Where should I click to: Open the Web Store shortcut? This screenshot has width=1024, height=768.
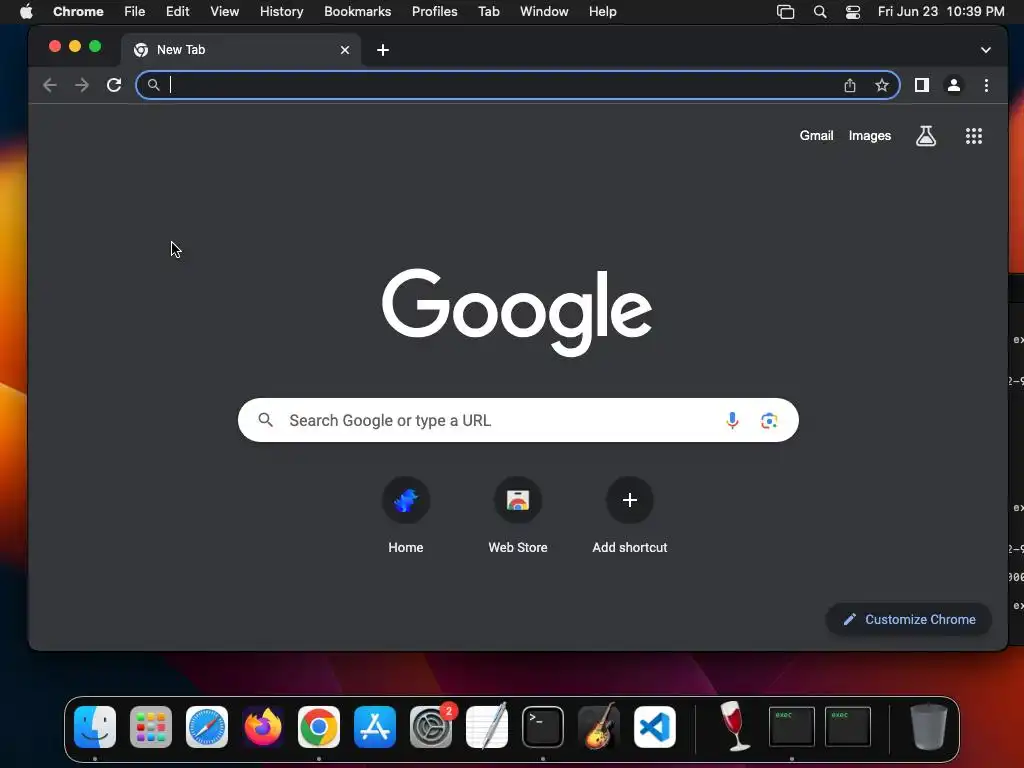pos(518,516)
